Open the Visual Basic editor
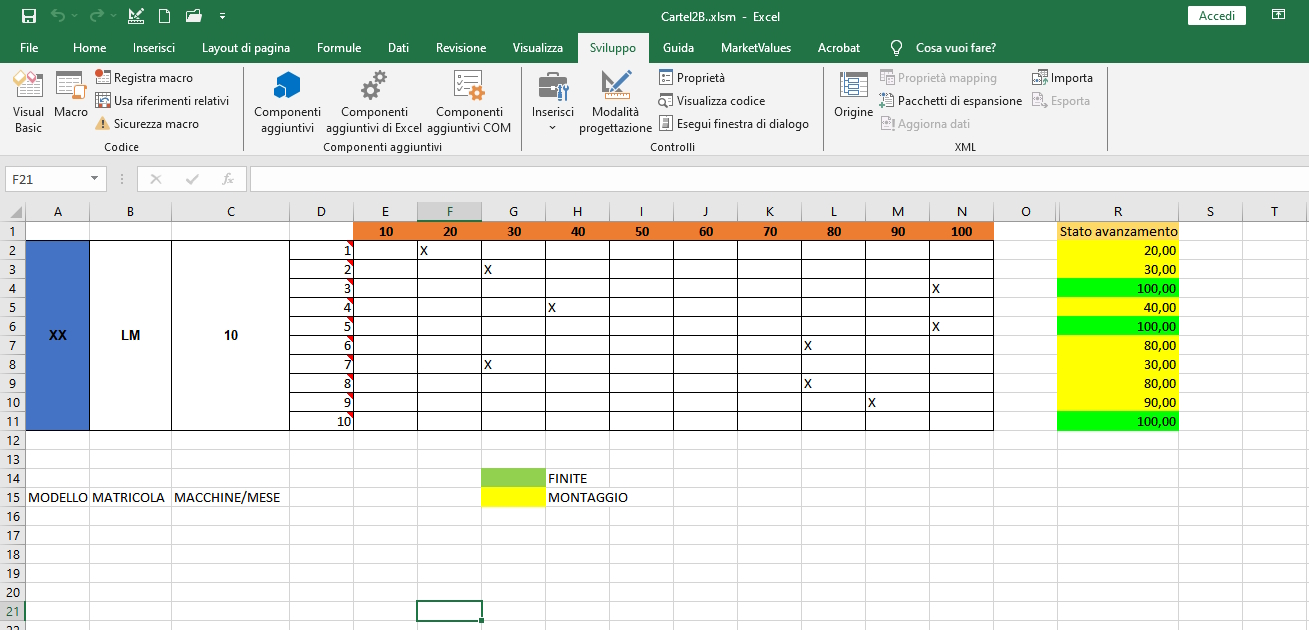 pos(28,102)
